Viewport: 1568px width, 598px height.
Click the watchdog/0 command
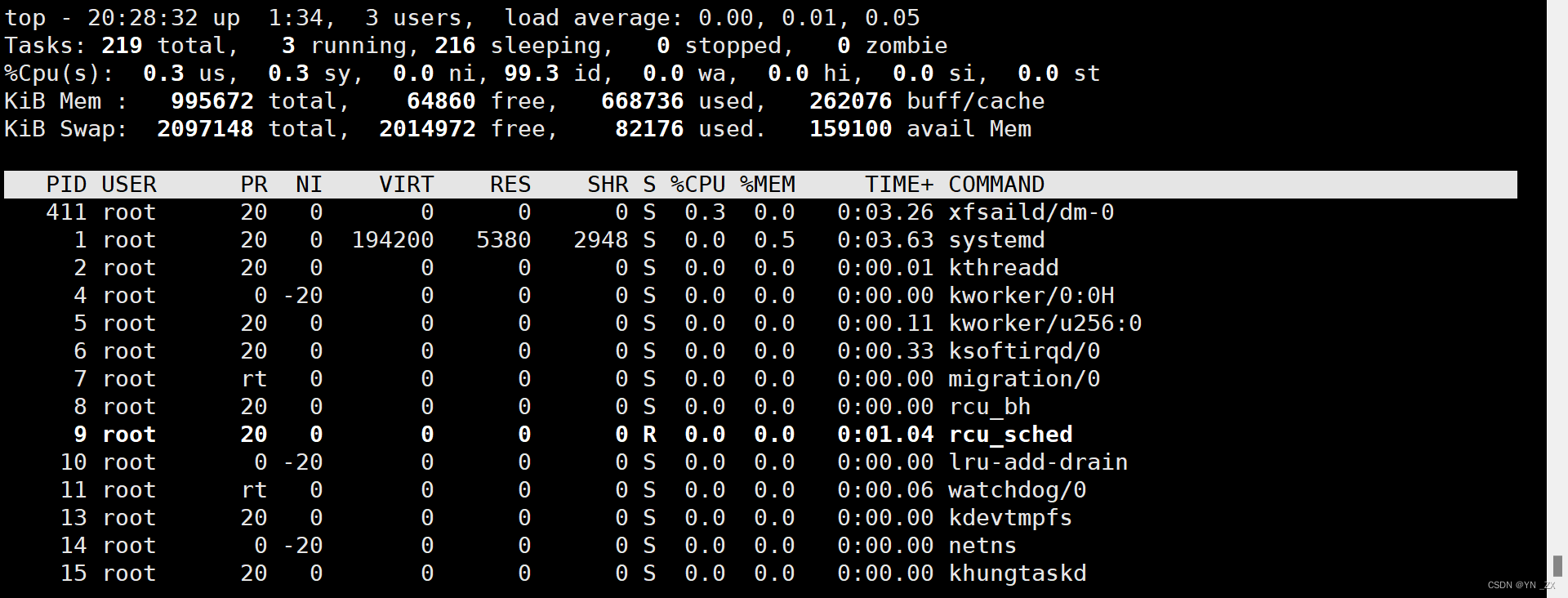[x=1017, y=490]
